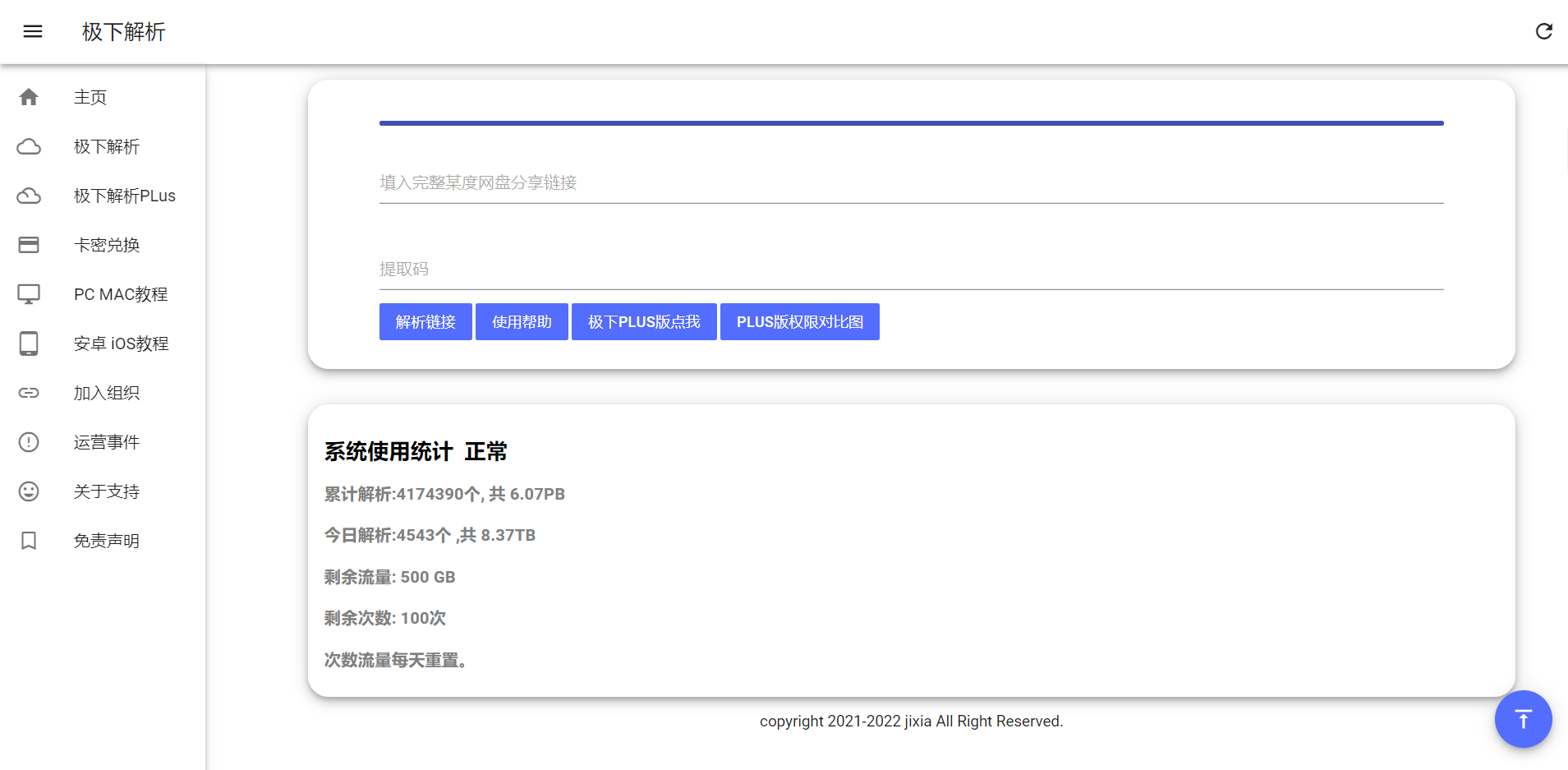Click the tablet icon beside 安卓 iOS教程
The image size is (1568, 770).
[x=29, y=344]
